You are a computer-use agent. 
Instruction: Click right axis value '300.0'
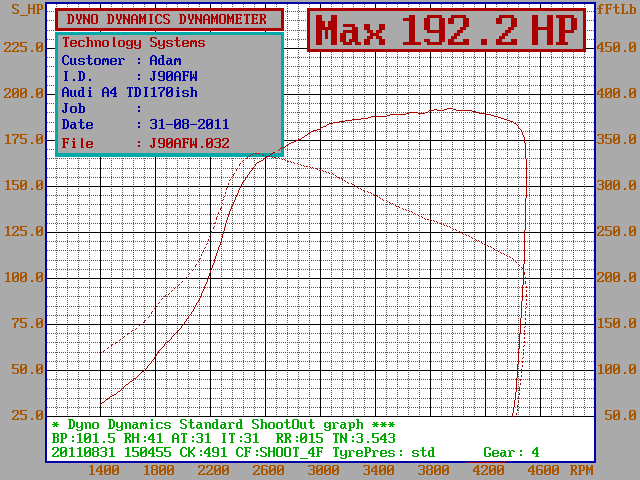coord(616,186)
